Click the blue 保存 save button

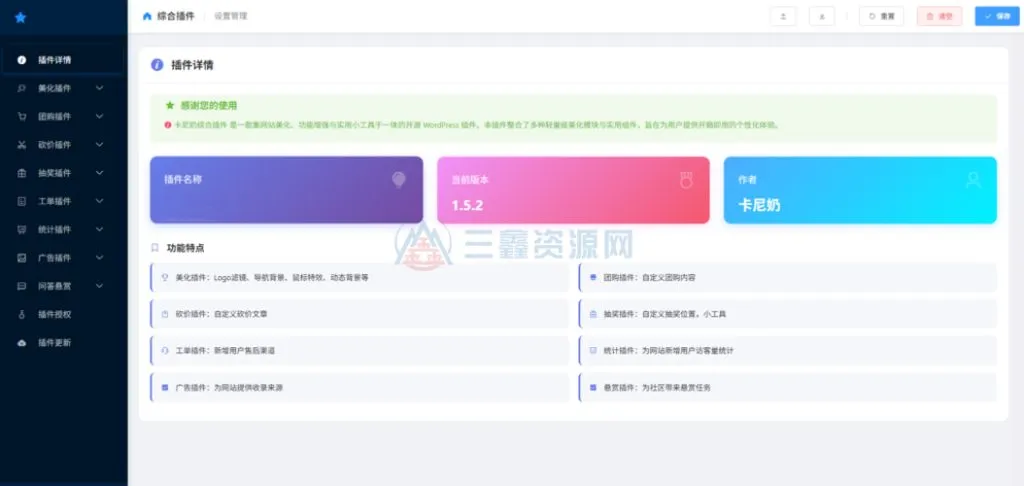pos(997,16)
